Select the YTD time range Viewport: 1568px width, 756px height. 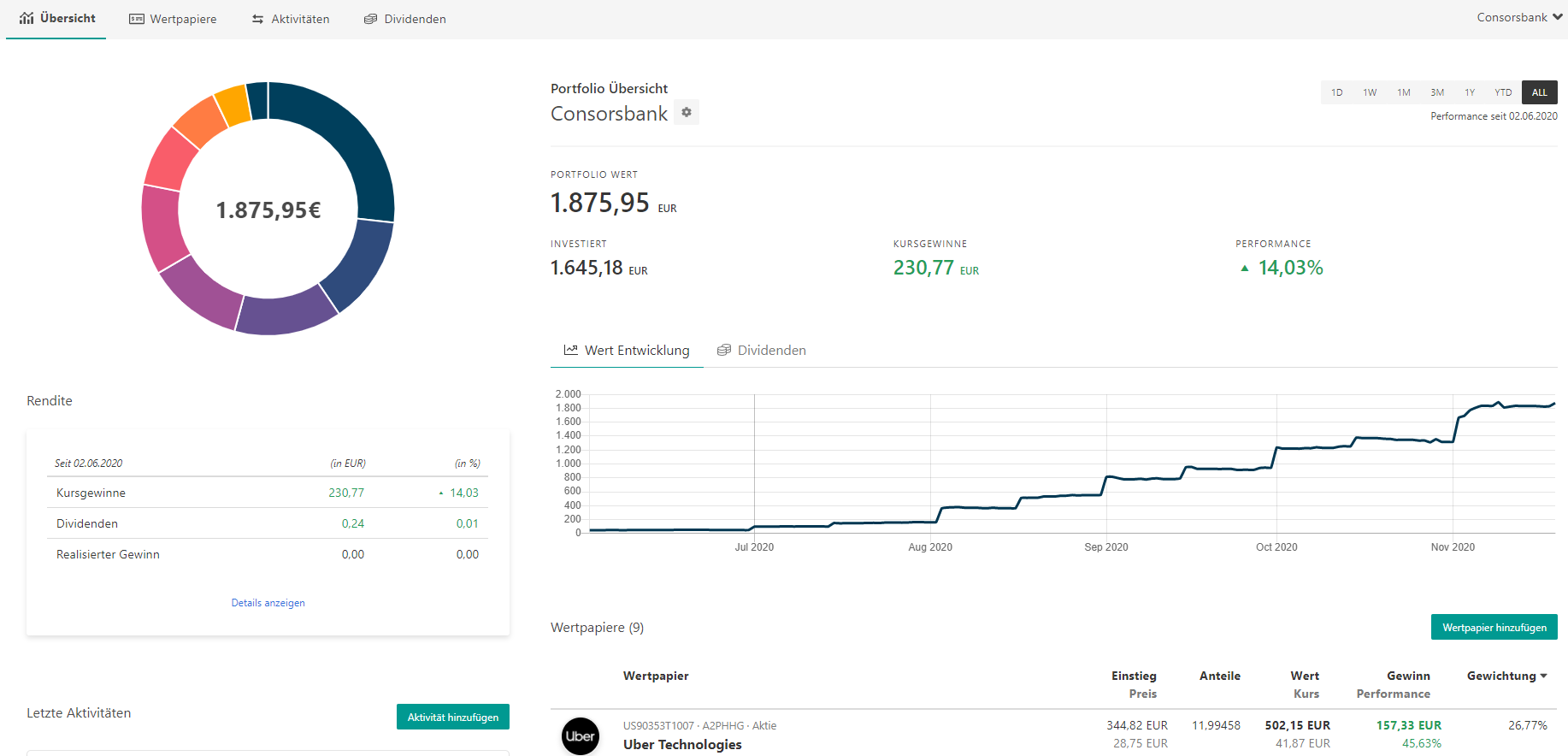click(x=1503, y=92)
